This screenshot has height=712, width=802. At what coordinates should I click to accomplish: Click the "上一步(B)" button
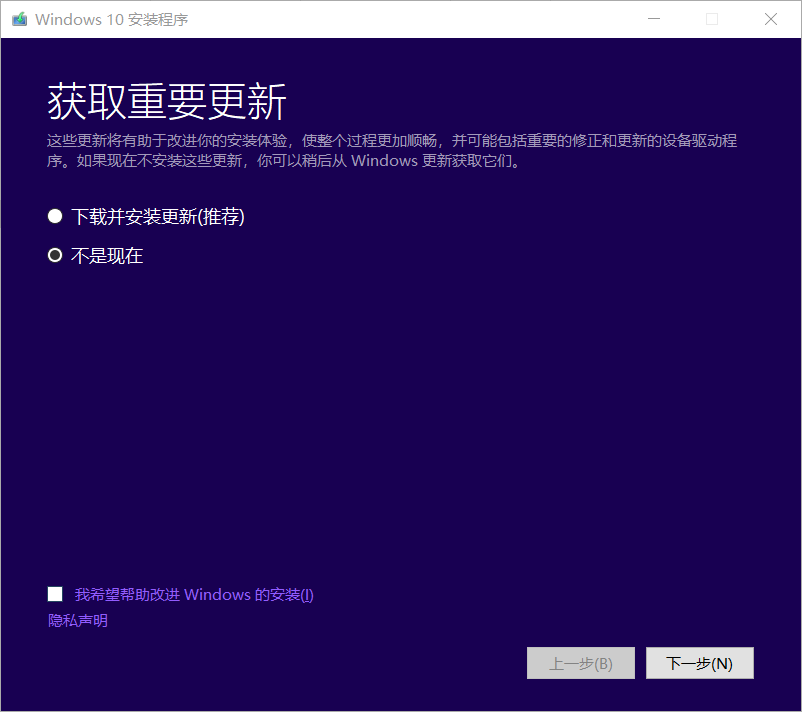click(581, 663)
